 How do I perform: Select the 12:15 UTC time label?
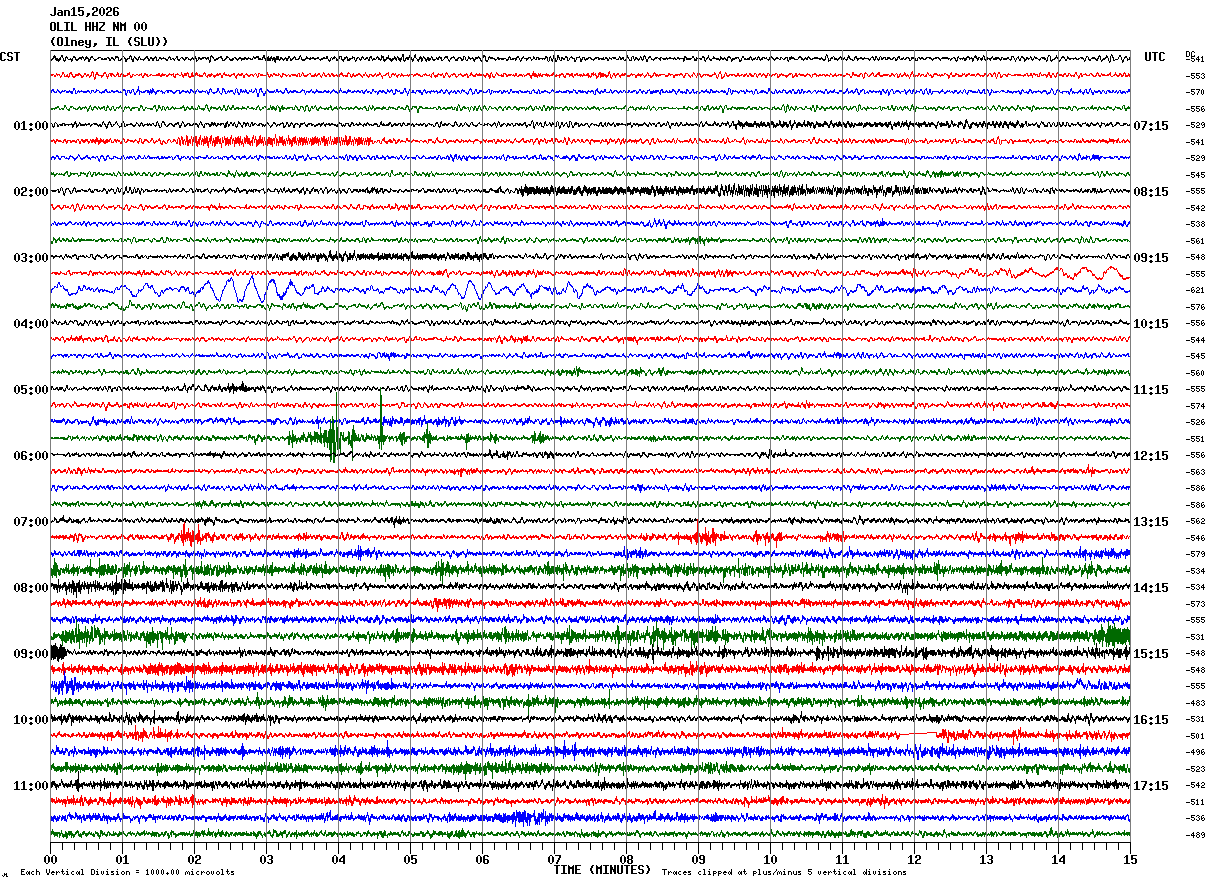1151,455
